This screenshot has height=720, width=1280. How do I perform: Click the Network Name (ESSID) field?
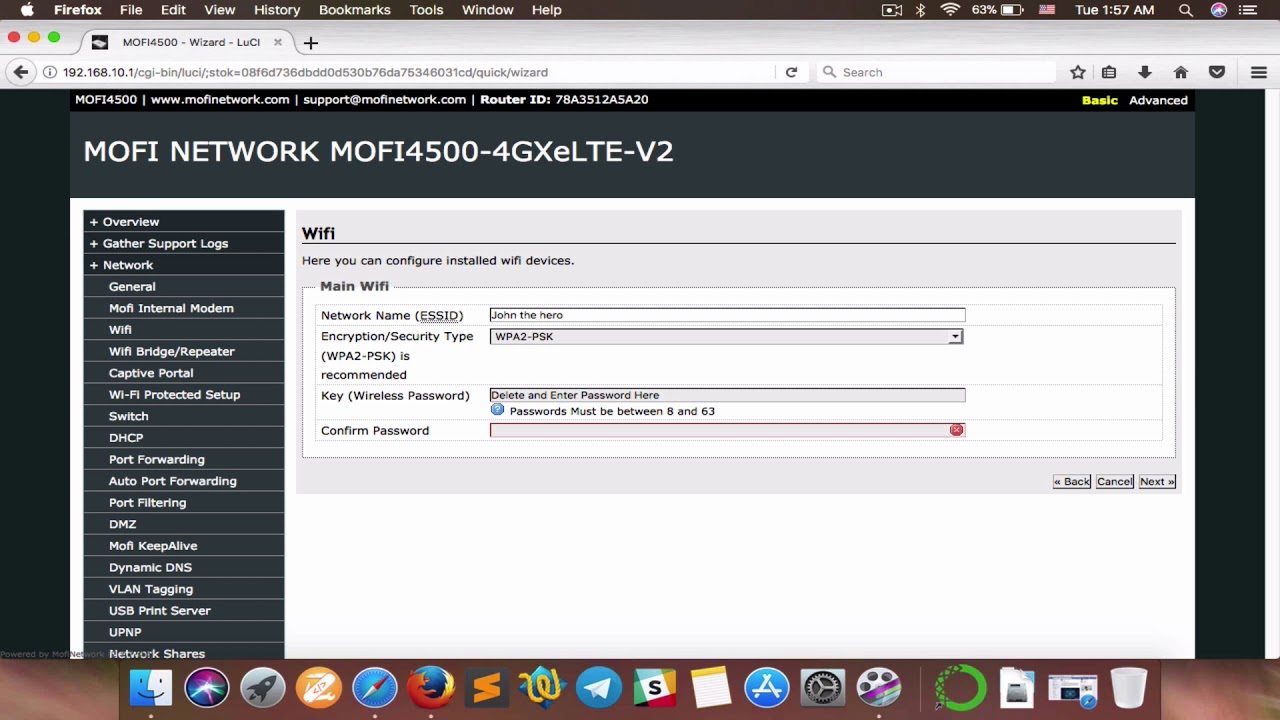(727, 315)
